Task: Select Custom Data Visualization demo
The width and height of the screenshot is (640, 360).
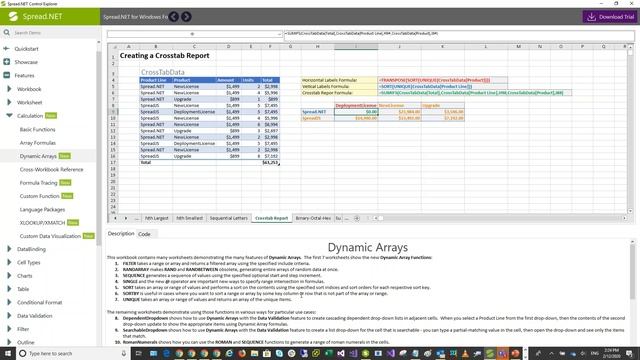Action: tap(50, 236)
